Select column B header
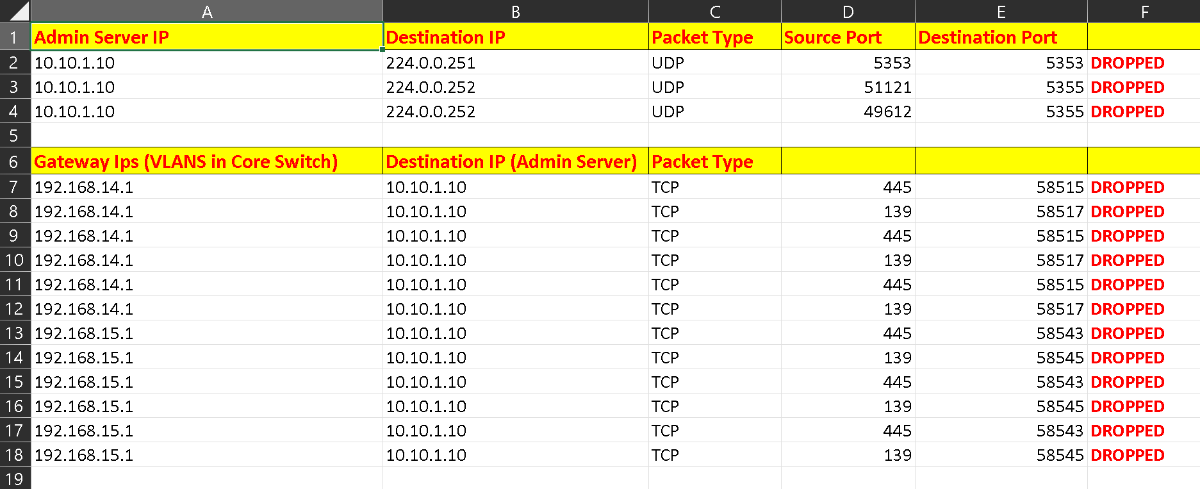Screen dimensions: 1200x489 tap(515, 11)
